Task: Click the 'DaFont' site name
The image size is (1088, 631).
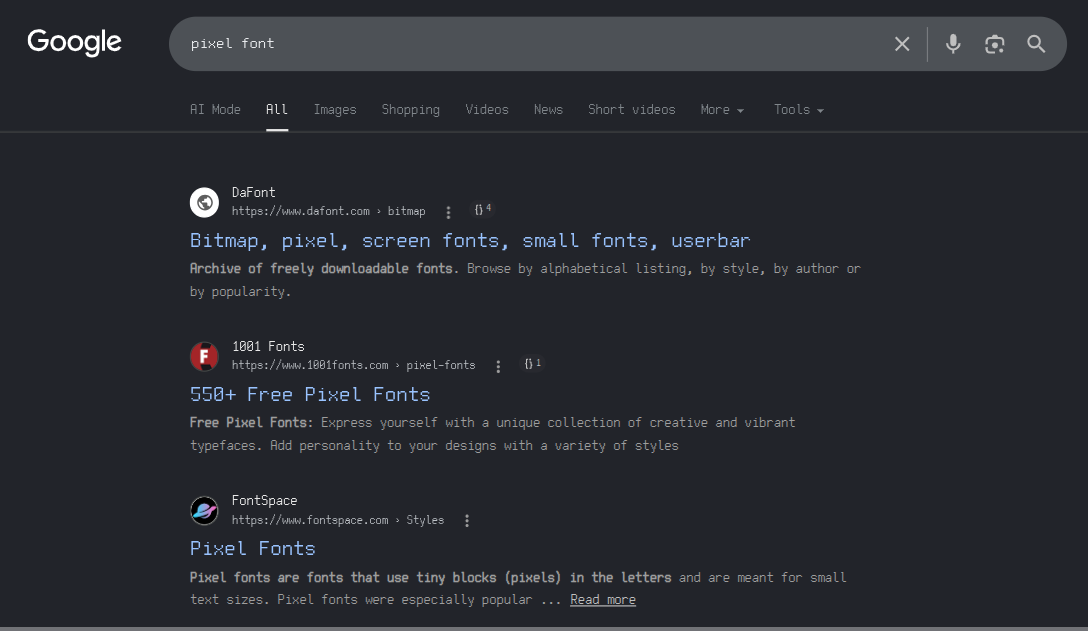Action: [253, 192]
